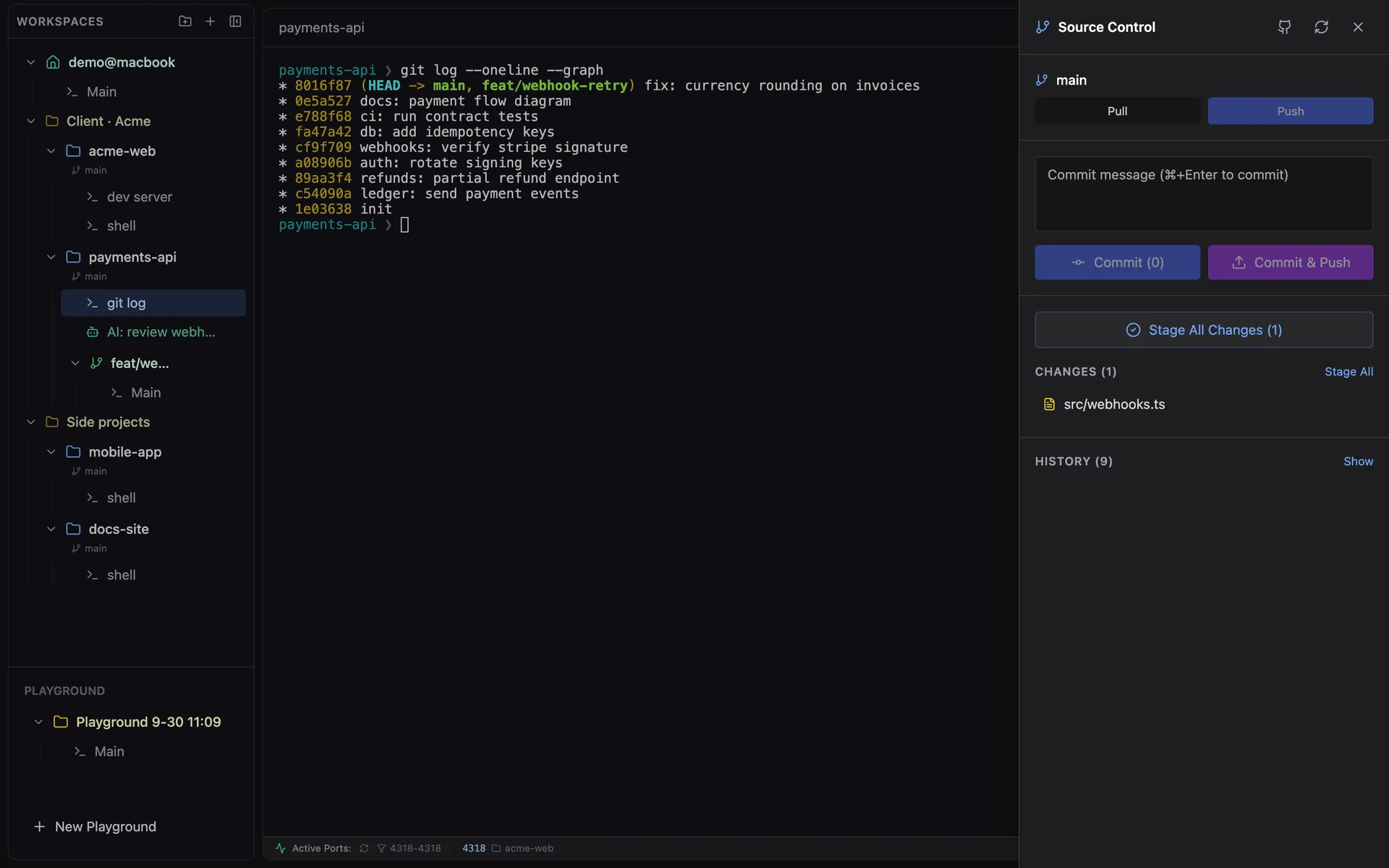
Task: Click the Client · Acme folder icon
Action: [52, 122]
